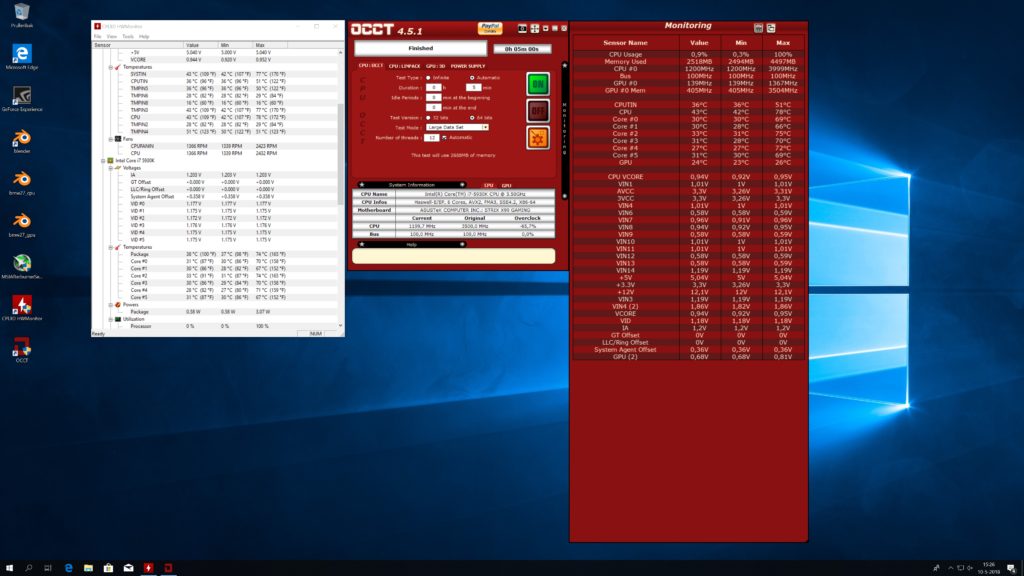This screenshot has width=1024, height=576.
Task: Collapse the Voltages node in HWMonitor
Action: tap(110, 168)
